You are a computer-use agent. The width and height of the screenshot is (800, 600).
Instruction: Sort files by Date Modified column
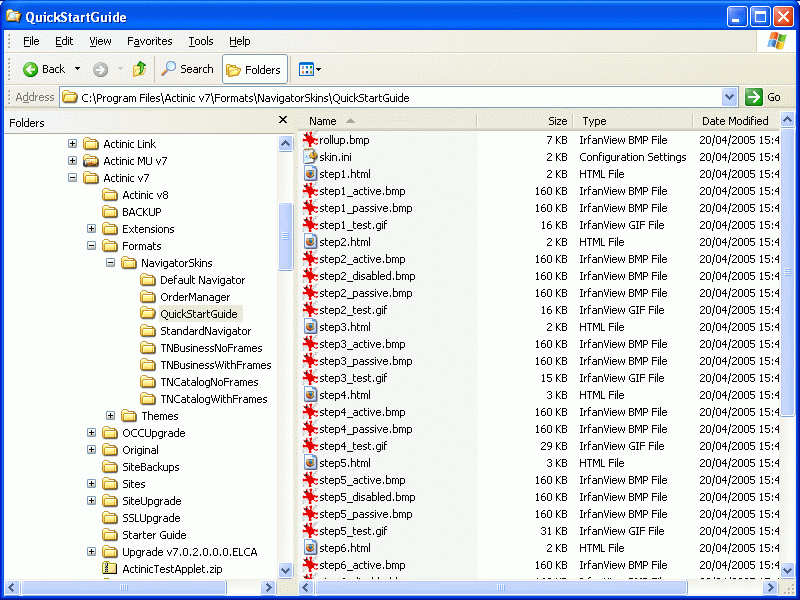tap(735, 121)
